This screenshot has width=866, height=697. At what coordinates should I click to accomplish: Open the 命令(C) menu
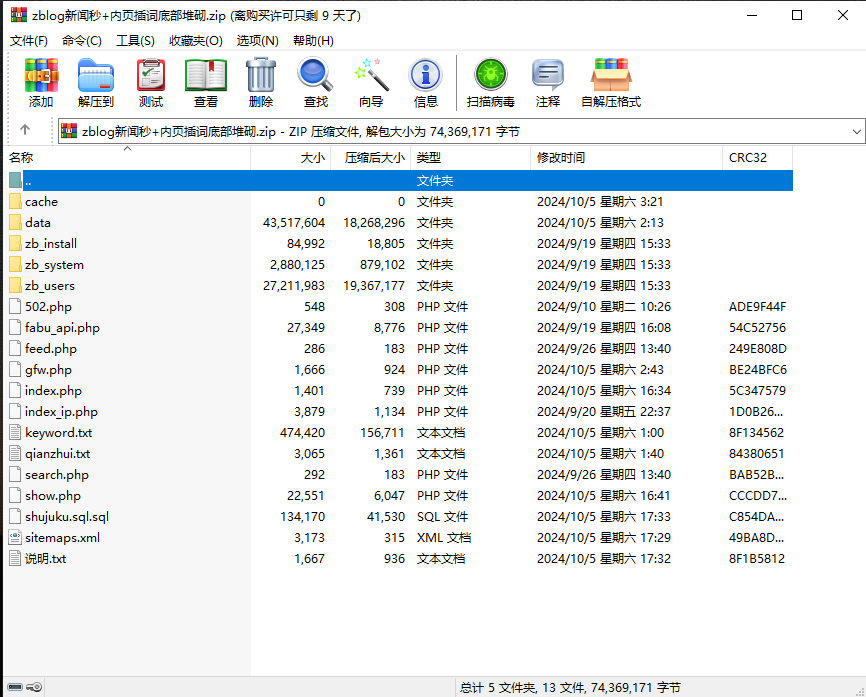click(82, 41)
